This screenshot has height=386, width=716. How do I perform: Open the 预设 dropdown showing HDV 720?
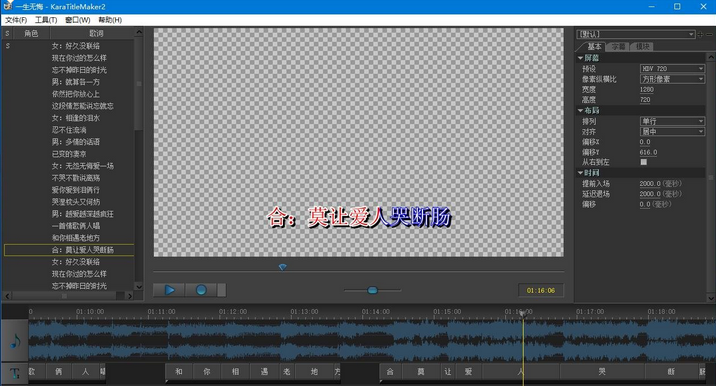tap(672, 69)
